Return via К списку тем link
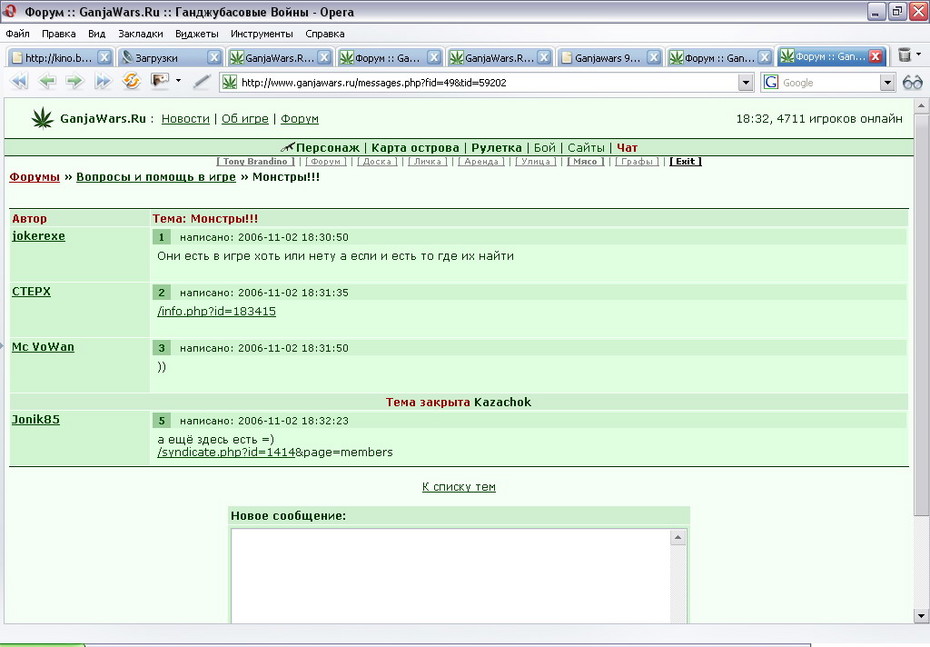The width and height of the screenshot is (930, 647). pyautogui.click(x=458, y=487)
